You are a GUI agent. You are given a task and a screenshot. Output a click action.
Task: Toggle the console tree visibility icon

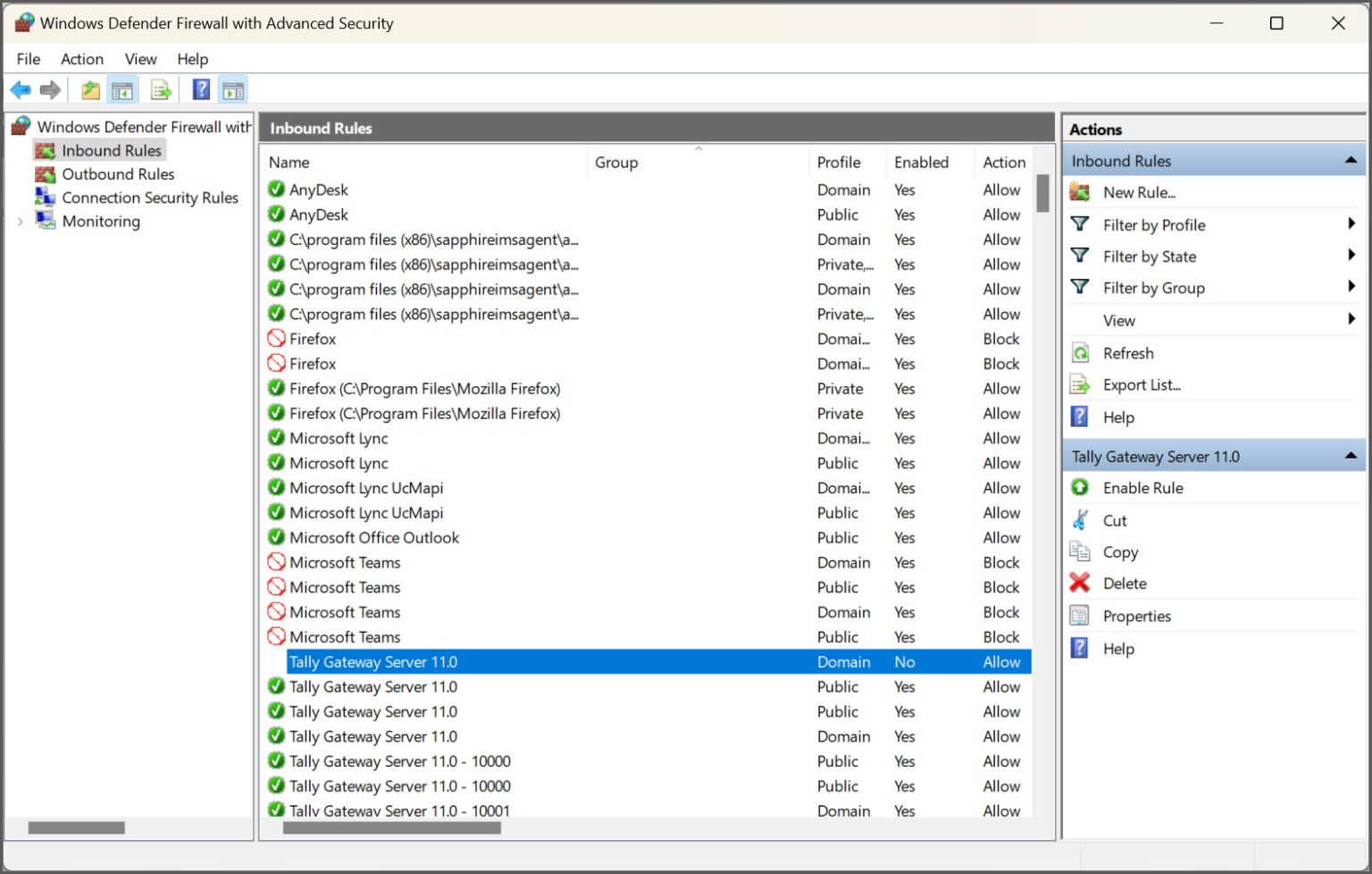tap(122, 88)
